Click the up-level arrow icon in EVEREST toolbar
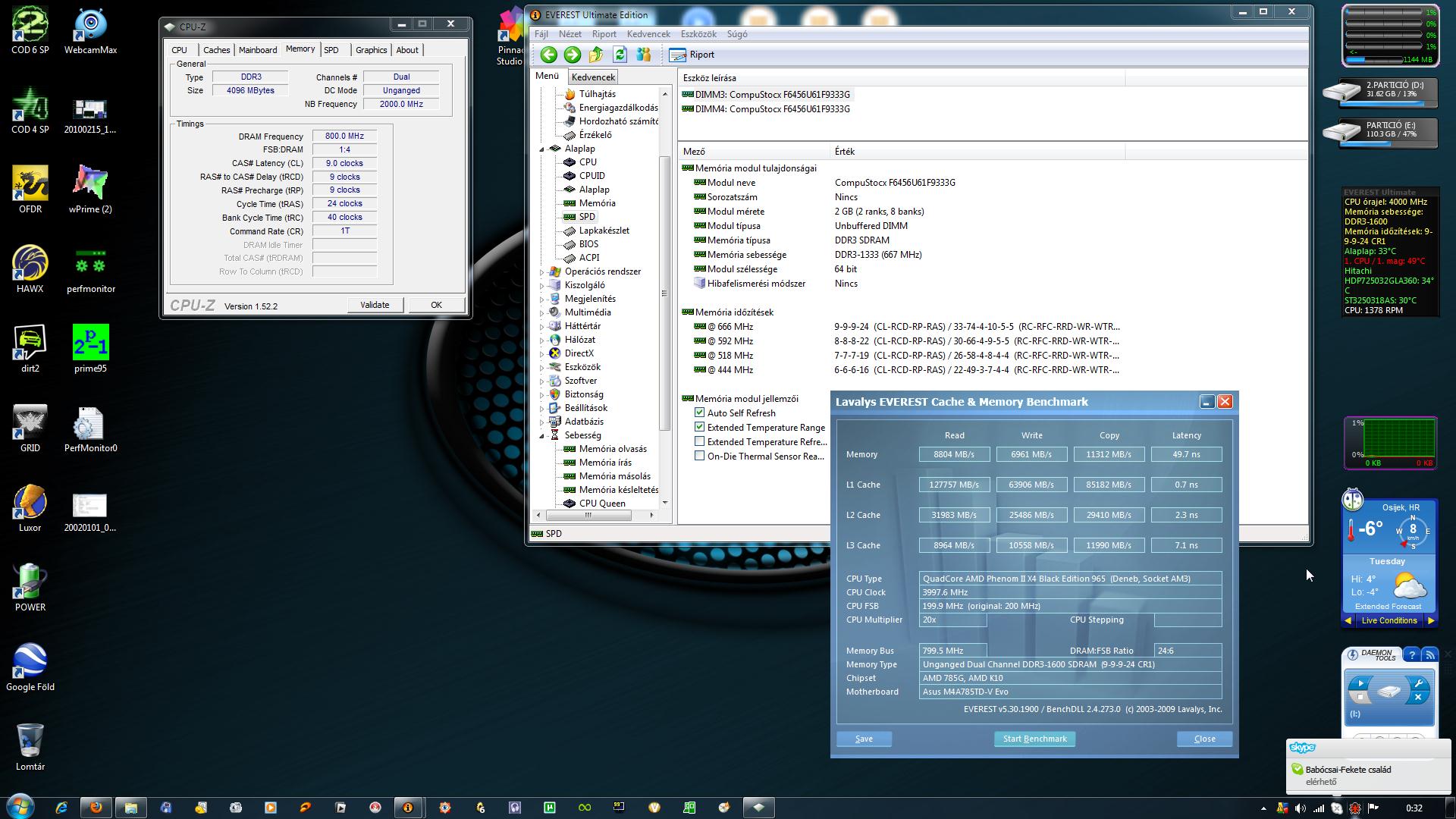The width and height of the screenshot is (1456, 819). pos(596,55)
